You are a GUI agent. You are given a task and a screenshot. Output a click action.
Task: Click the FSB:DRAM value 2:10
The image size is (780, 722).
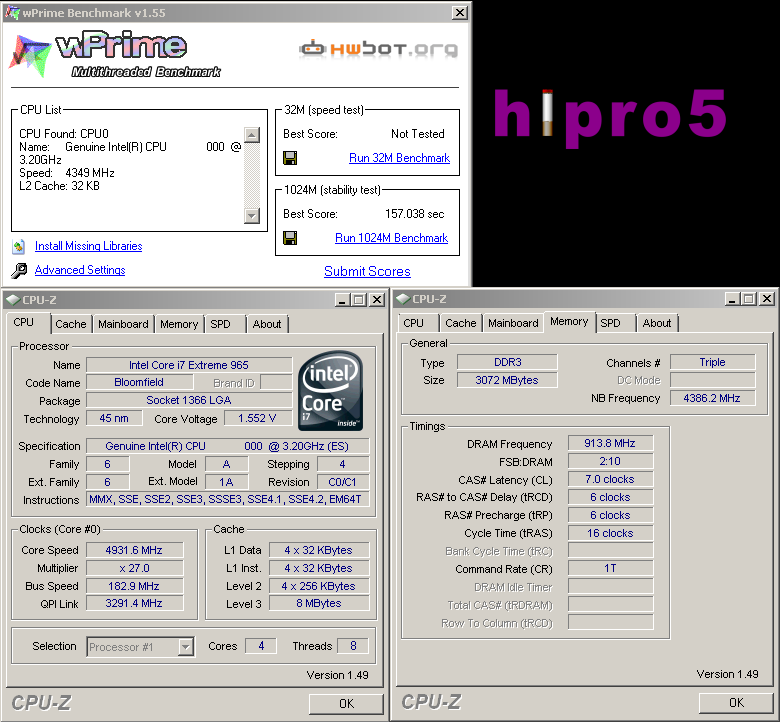(x=610, y=461)
